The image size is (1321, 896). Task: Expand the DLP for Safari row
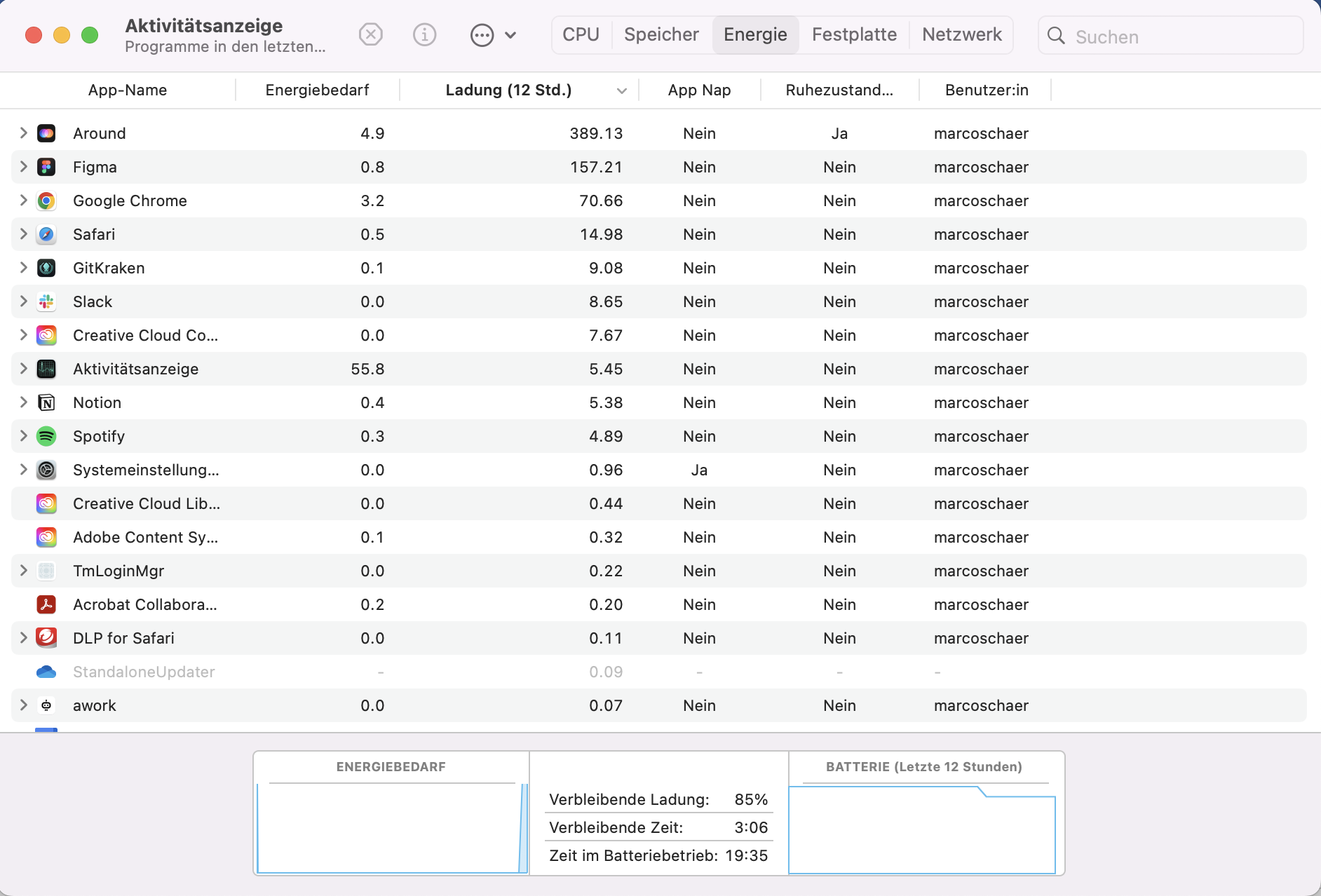point(23,638)
